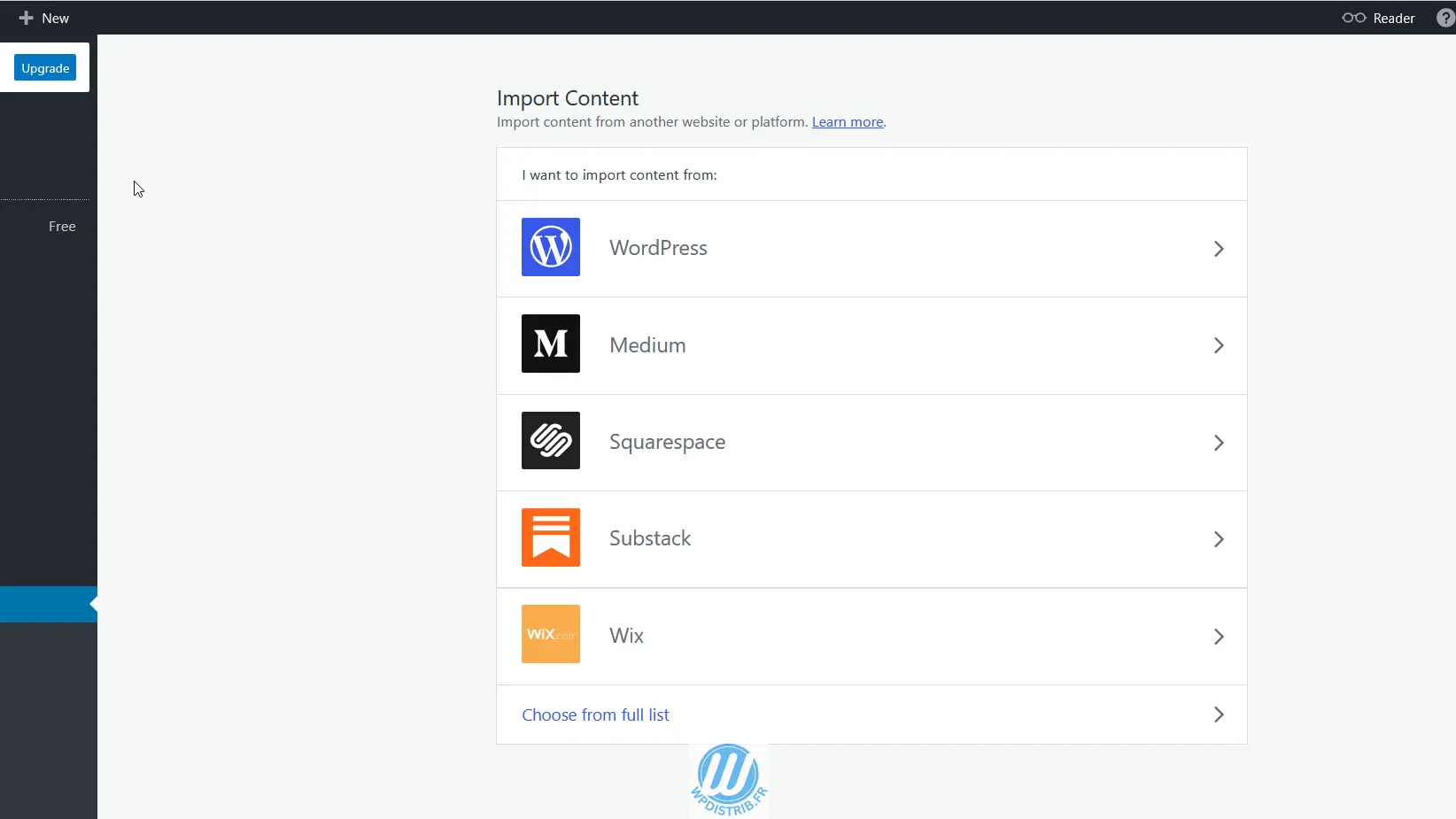Select the WordPress import label
The image size is (1456, 819).
(x=658, y=248)
